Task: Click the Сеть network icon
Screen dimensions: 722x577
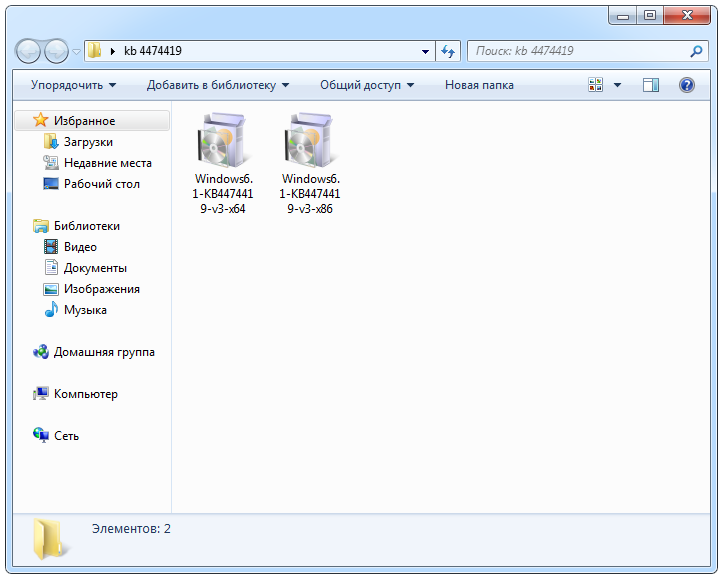Action: 41,435
